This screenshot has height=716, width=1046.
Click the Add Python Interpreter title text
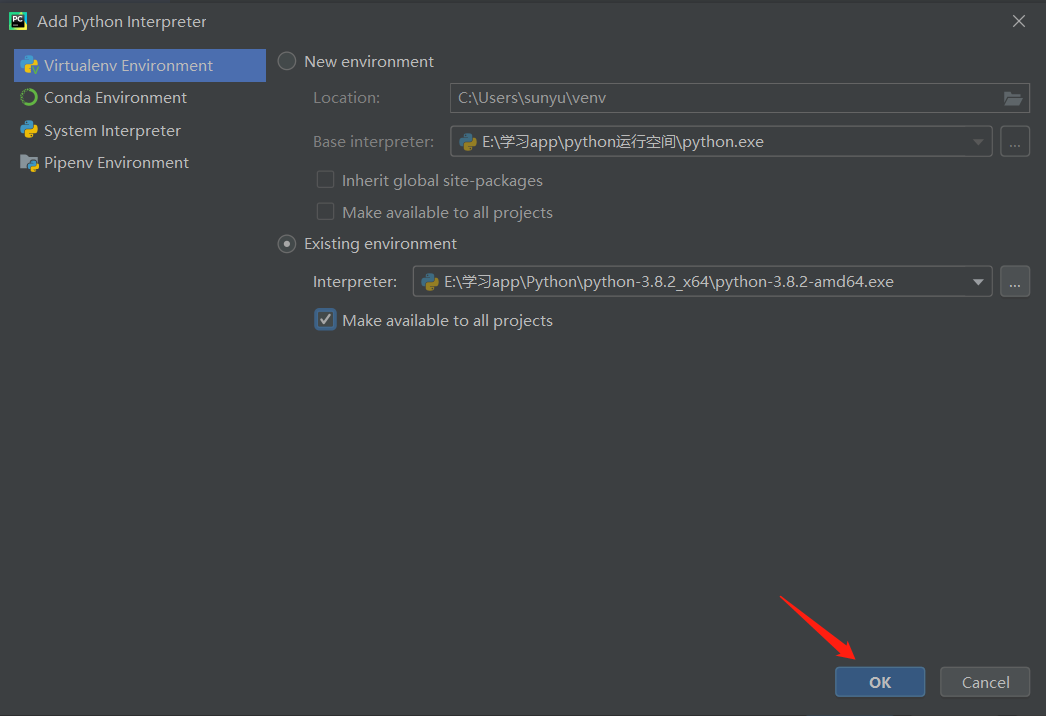click(x=121, y=21)
